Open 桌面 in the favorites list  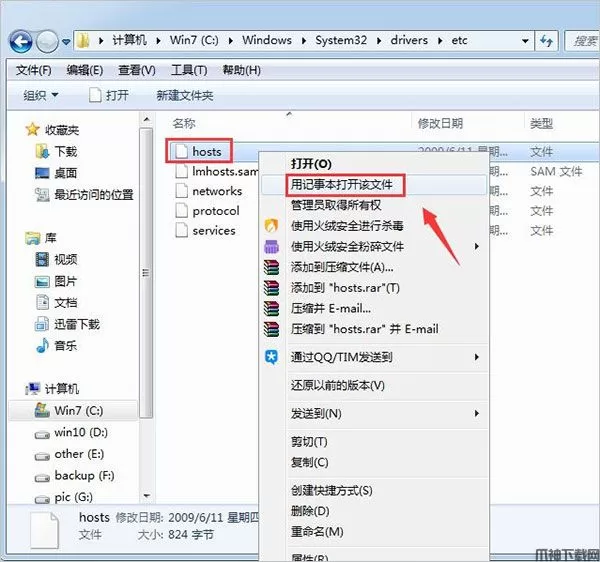point(56,173)
